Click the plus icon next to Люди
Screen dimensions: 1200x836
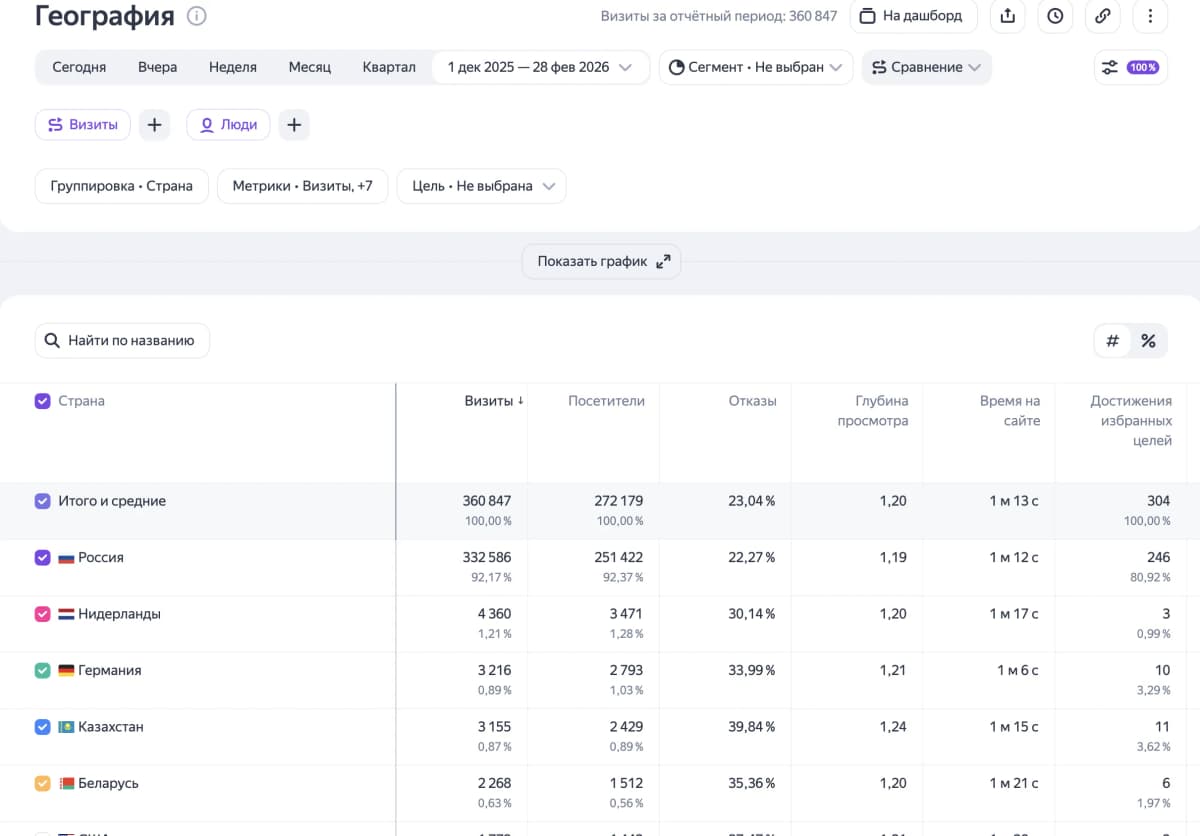[x=293, y=124]
